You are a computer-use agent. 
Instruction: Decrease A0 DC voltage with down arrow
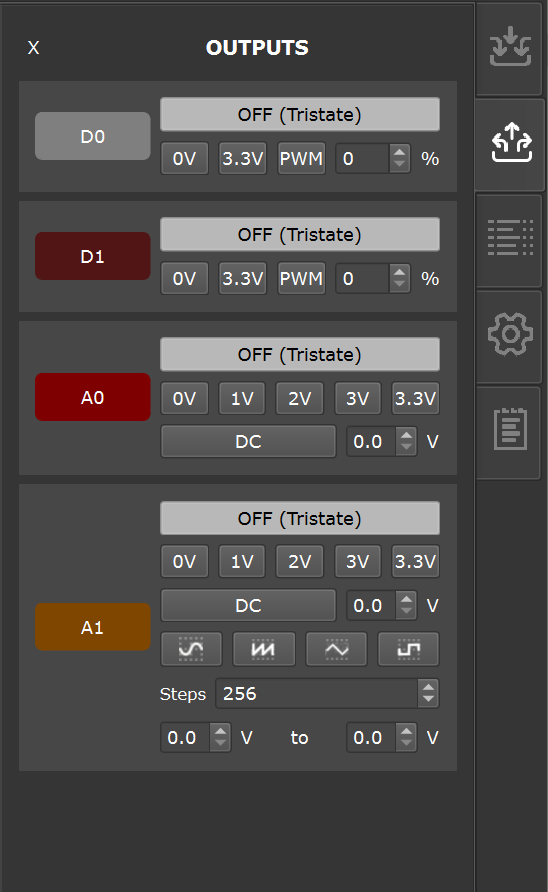pyautogui.click(x=406, y=447)
